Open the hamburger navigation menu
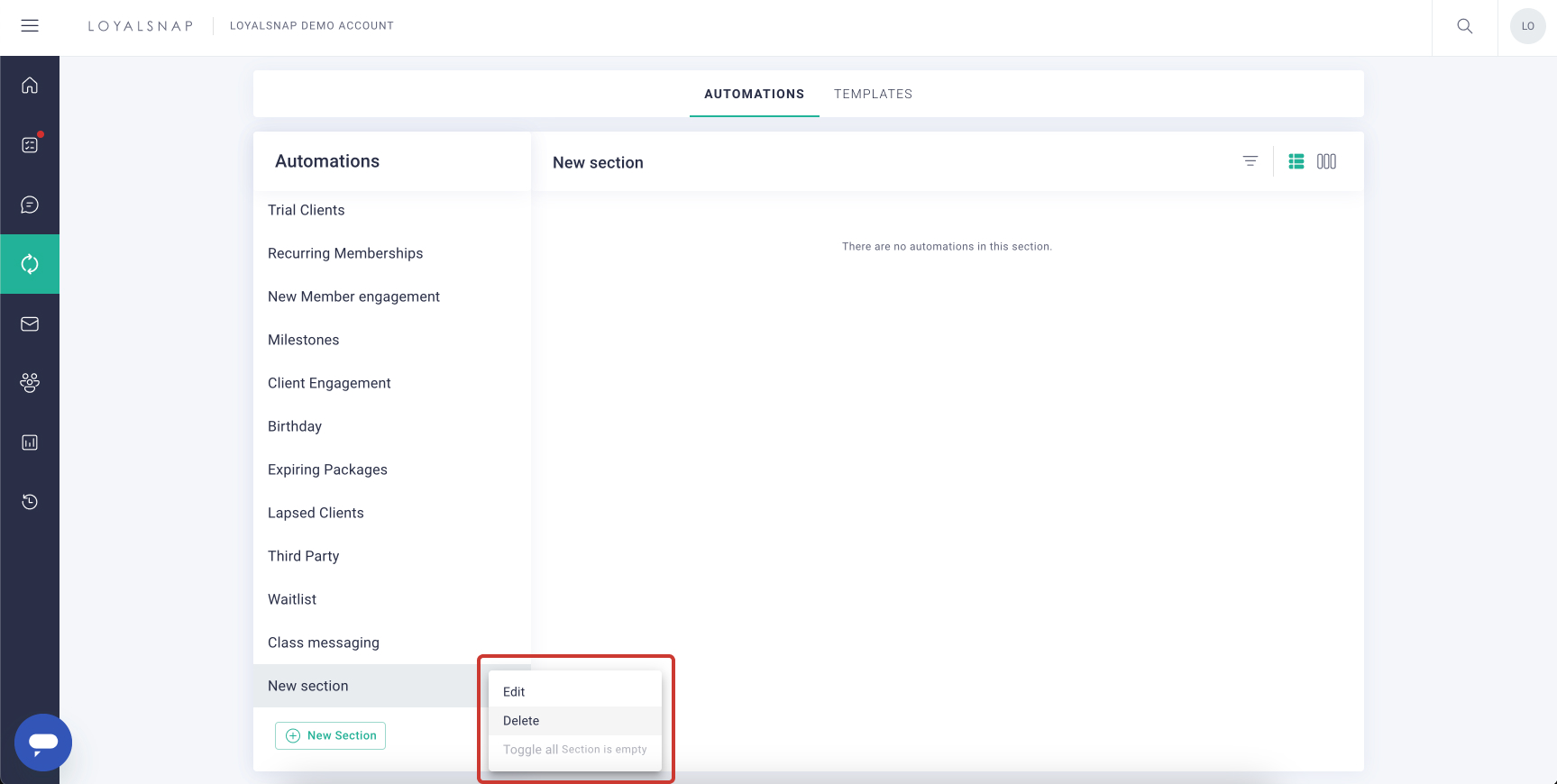Image resolution: width=1557 pixels, height=784 pixels. click(x=30, y=26)
